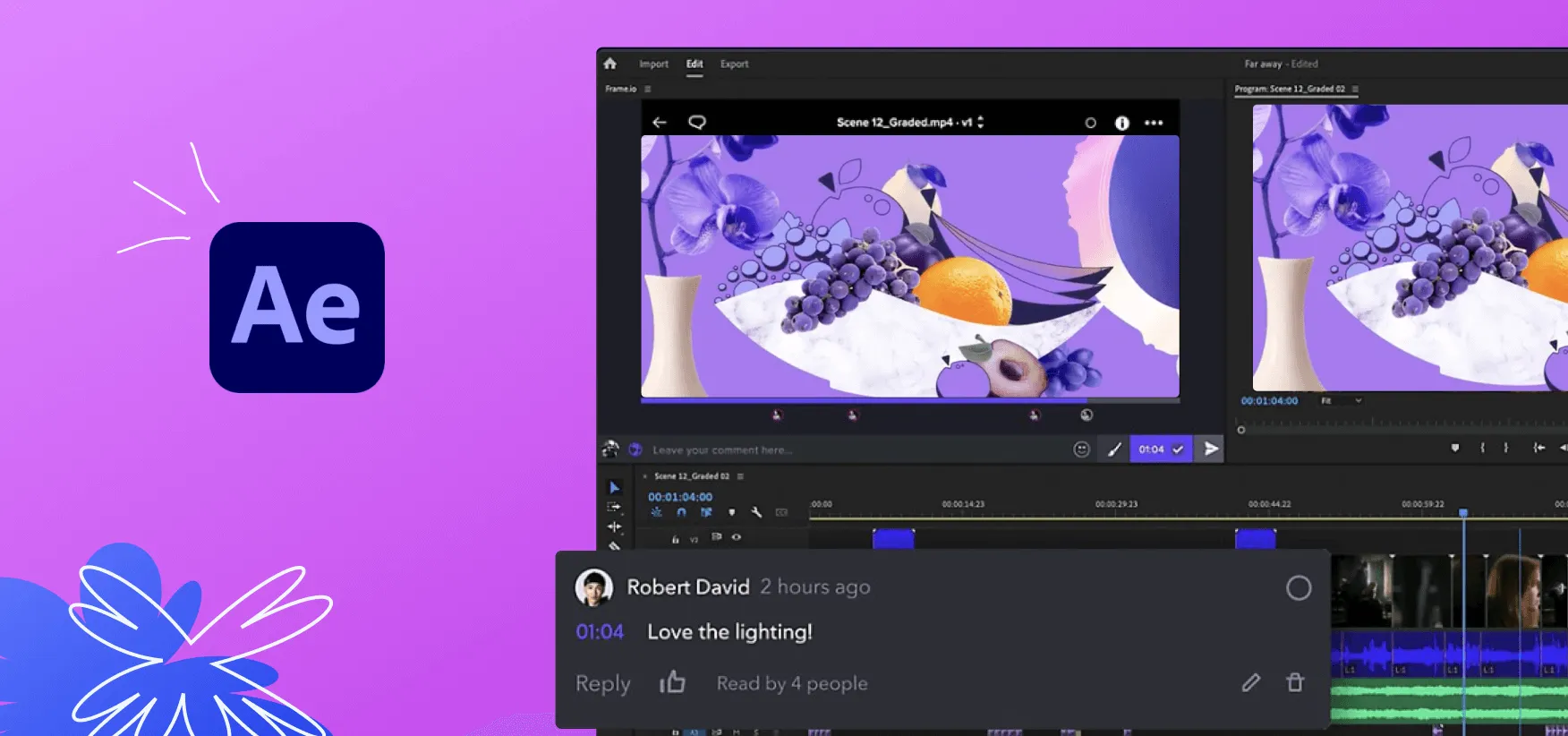The width and height of the screenshot is (1568, 736).
Task: Close the Scene 12_Graded 02 sequence tab
Action: point(645,476)
